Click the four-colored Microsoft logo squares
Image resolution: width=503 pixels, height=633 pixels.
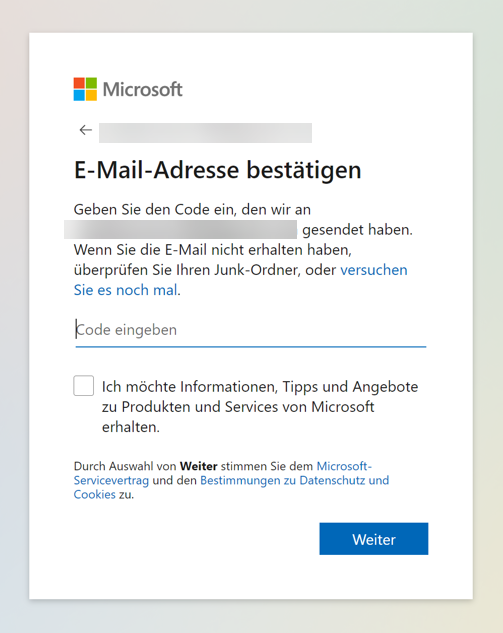click(x=85, y=89)
